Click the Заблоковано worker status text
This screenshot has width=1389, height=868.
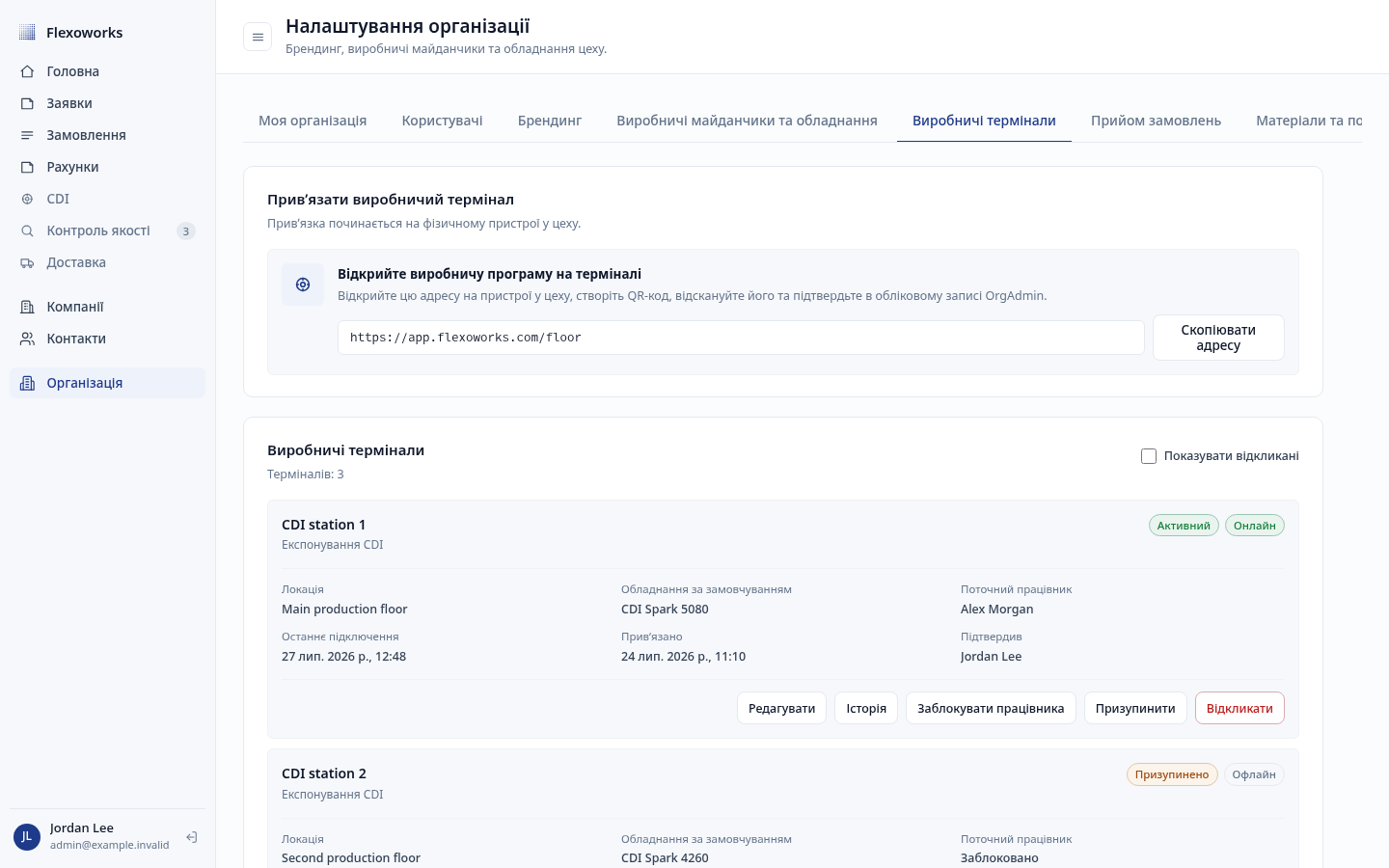click(x=999, y=858)
